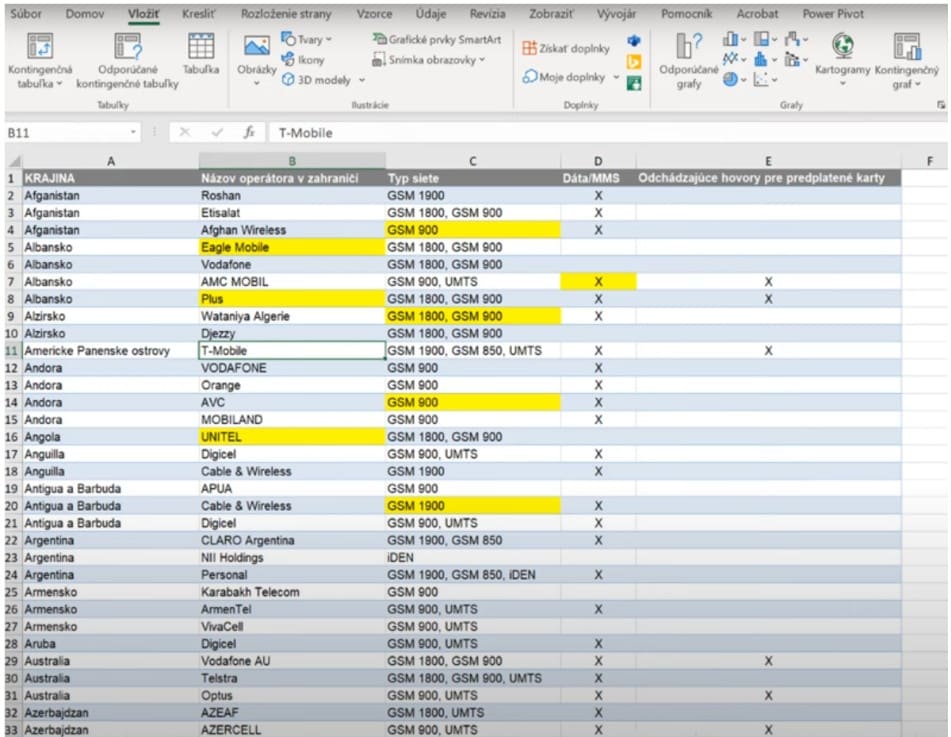Open the Moje doplnky menu
951x737 pixels.
pyautogui.click(x=571, y=77)
